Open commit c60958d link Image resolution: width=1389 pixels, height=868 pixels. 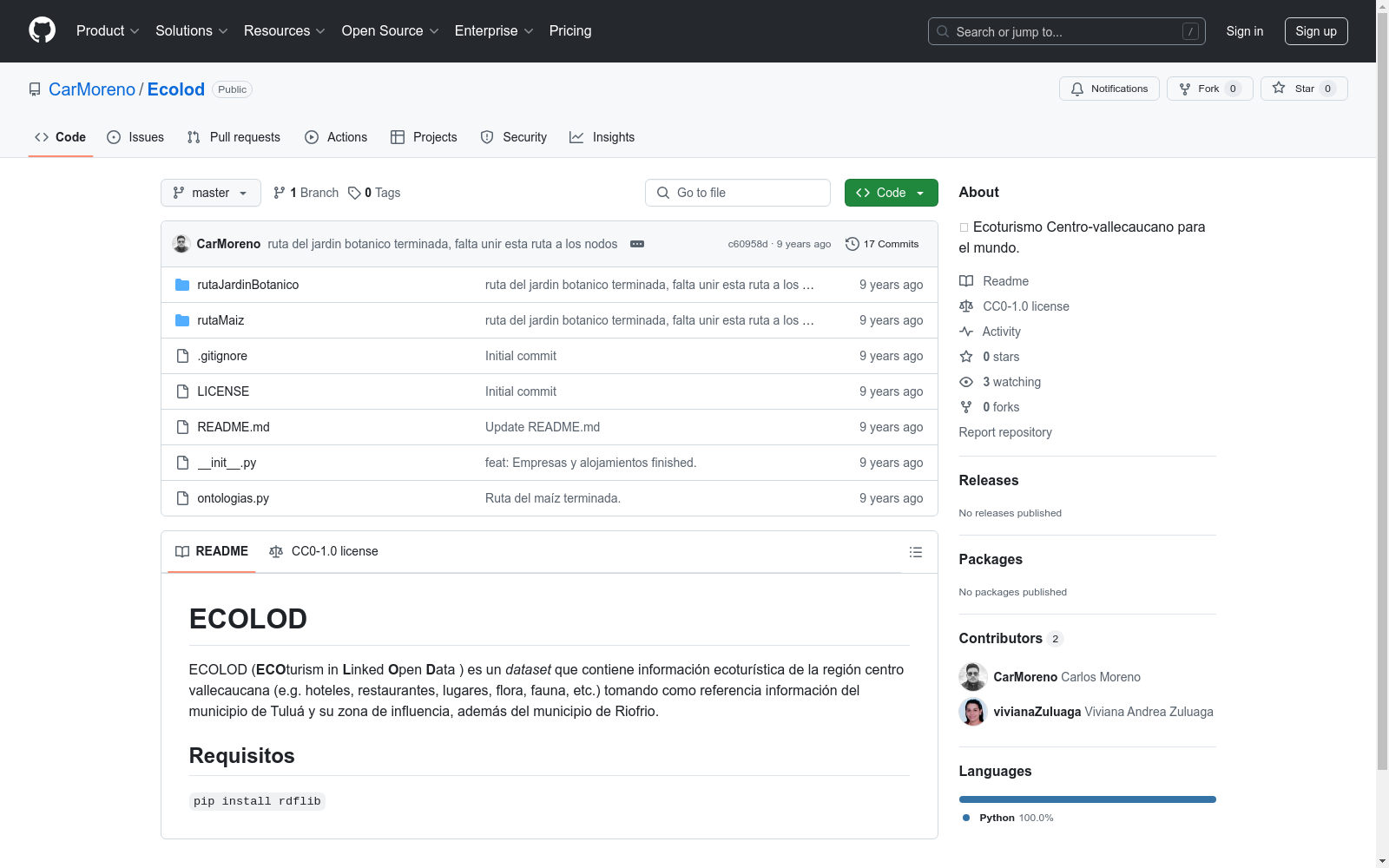[747, 244]
